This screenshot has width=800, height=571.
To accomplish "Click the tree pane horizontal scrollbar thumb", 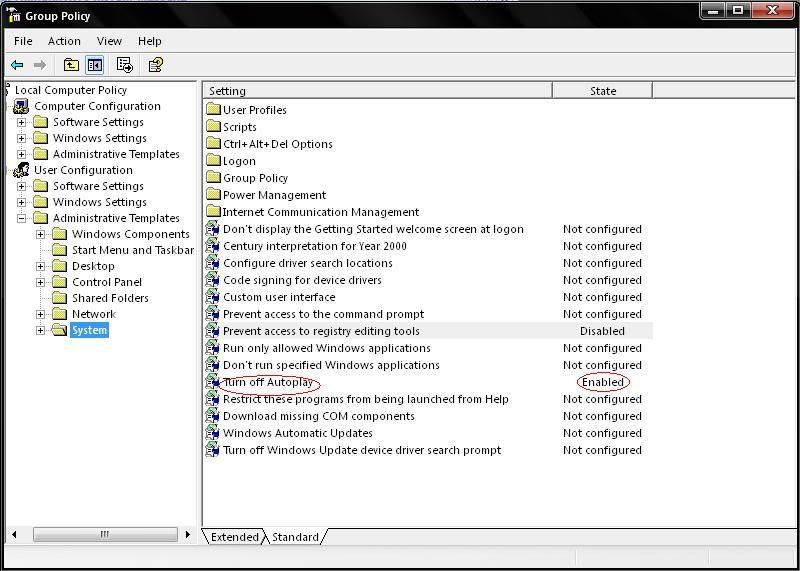I will [x=105, y=534].
